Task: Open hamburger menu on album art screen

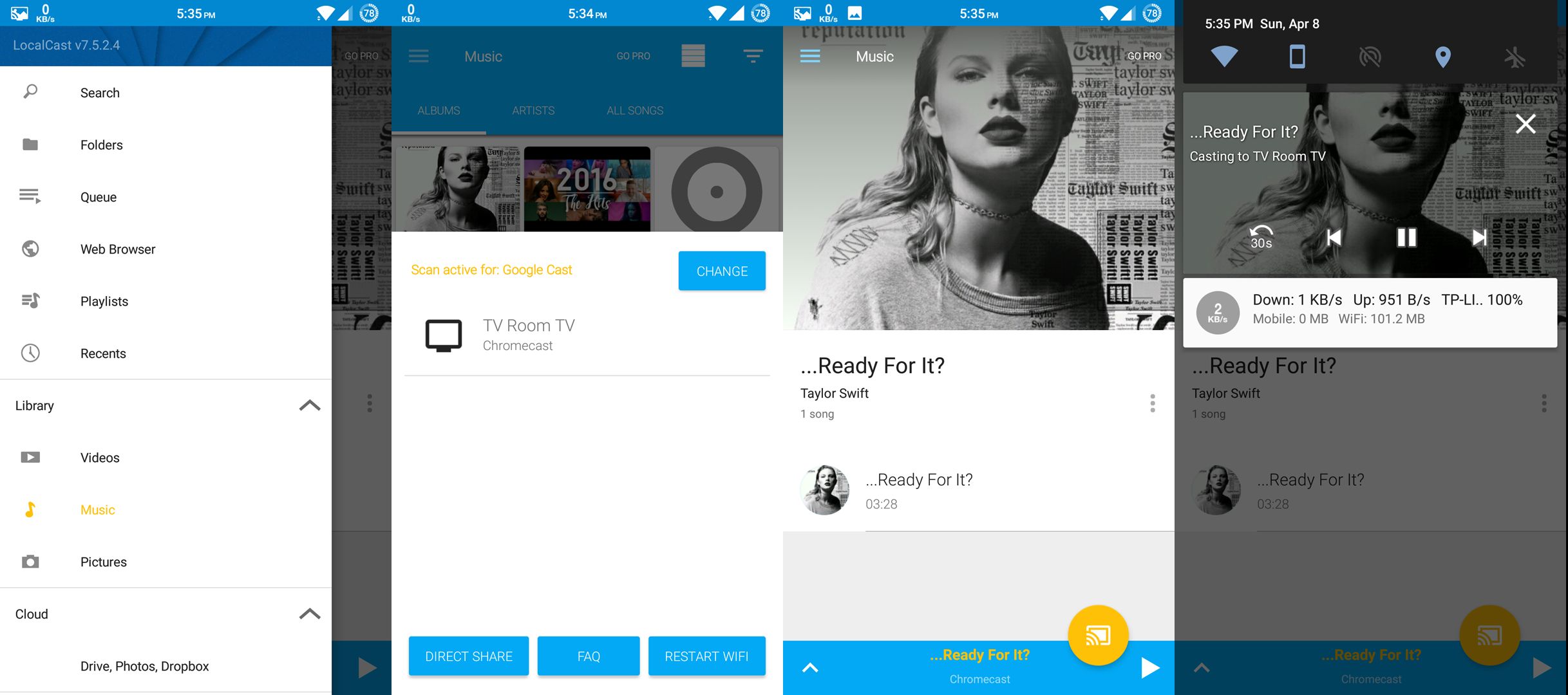Action: [810, 57]
